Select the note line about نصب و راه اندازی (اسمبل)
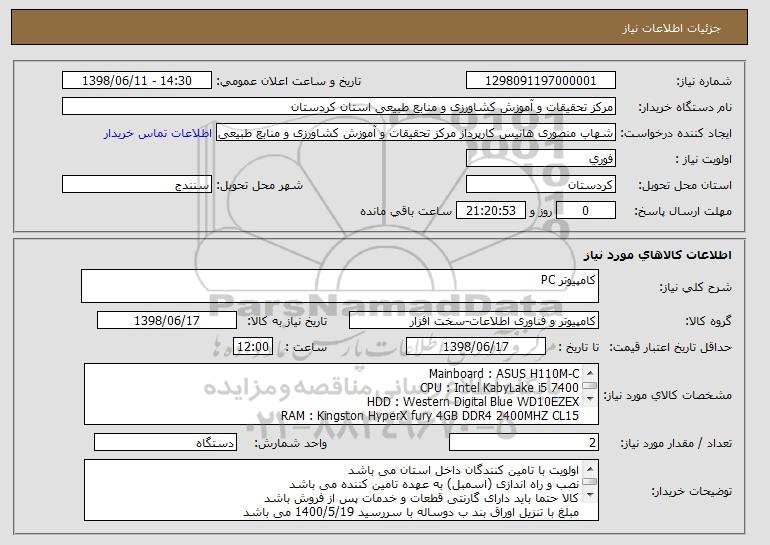 click(434, 484)
